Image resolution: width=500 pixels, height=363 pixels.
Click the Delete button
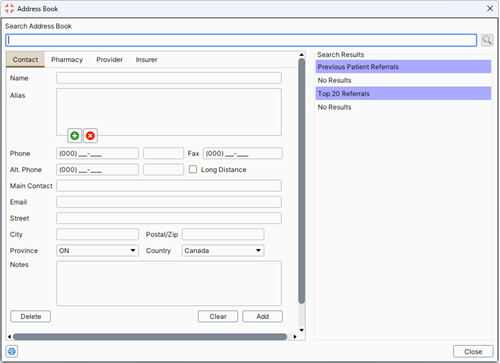(x=31, y=317)
